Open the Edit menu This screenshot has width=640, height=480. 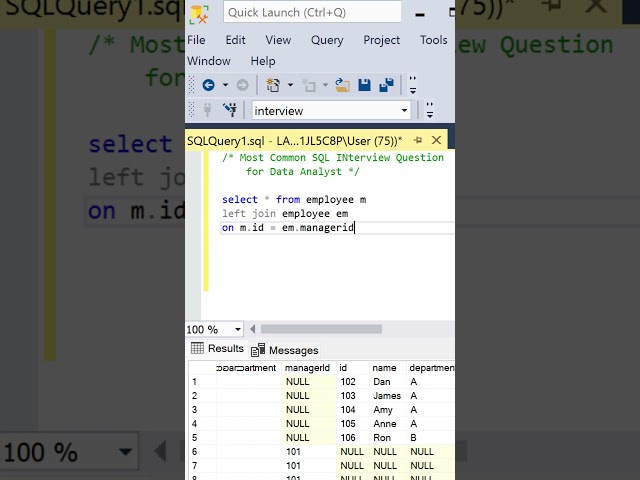click(x=236, y=40)
